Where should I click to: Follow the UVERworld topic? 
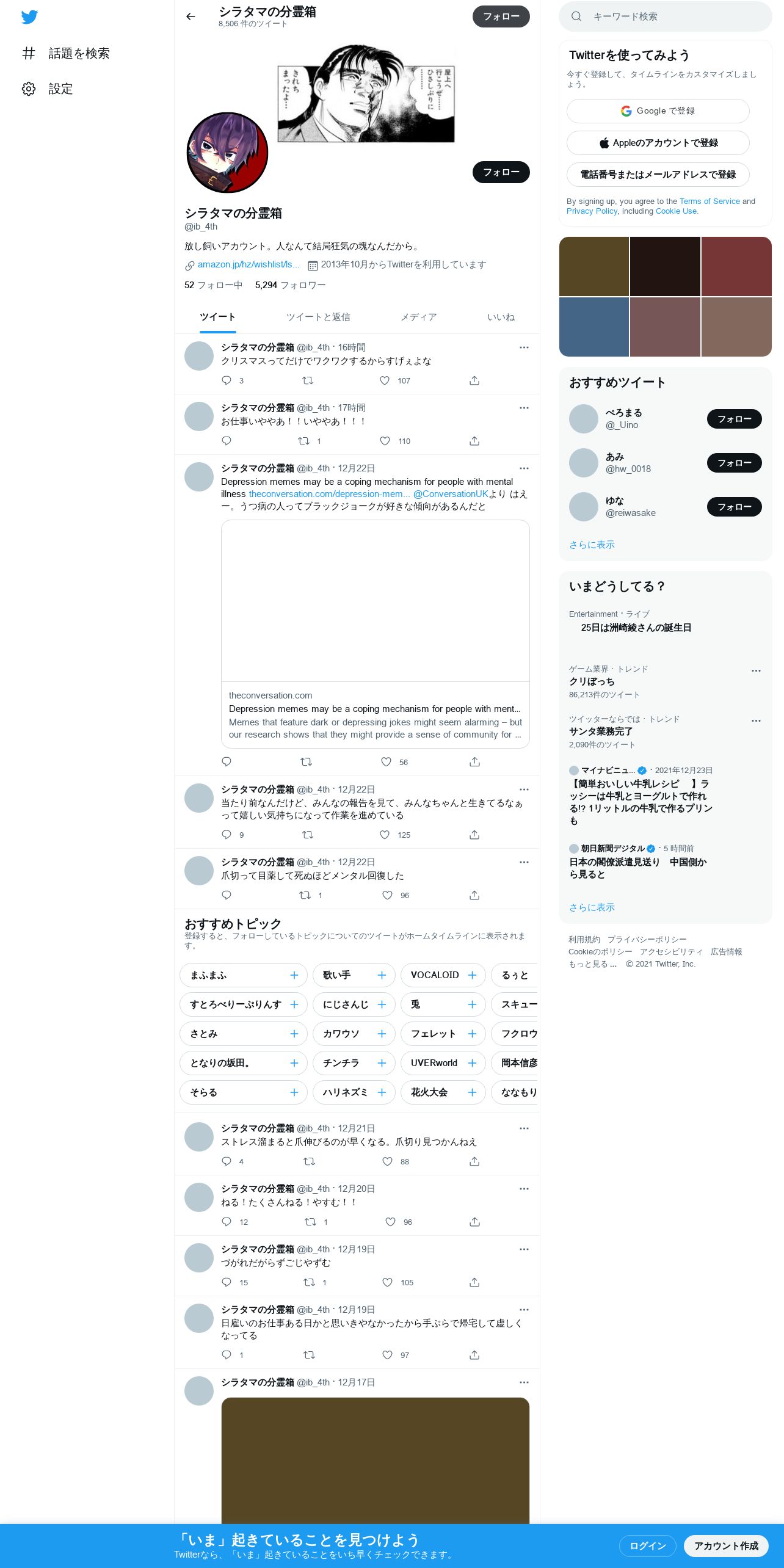click(x=472, y=1063)
